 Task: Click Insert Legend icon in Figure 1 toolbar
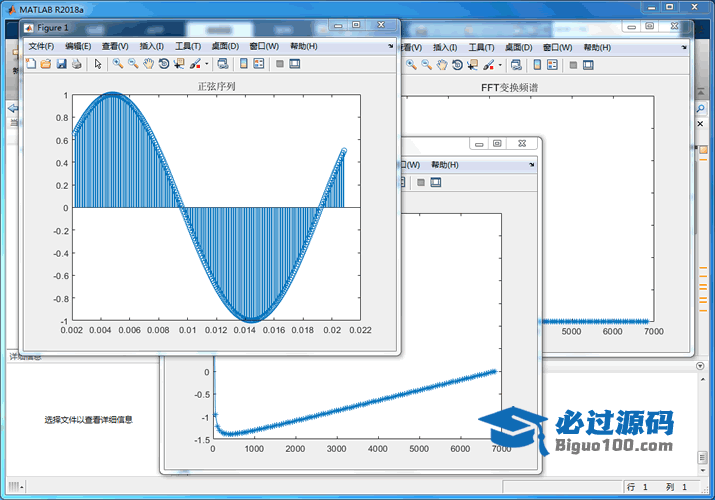pos(259,64)
